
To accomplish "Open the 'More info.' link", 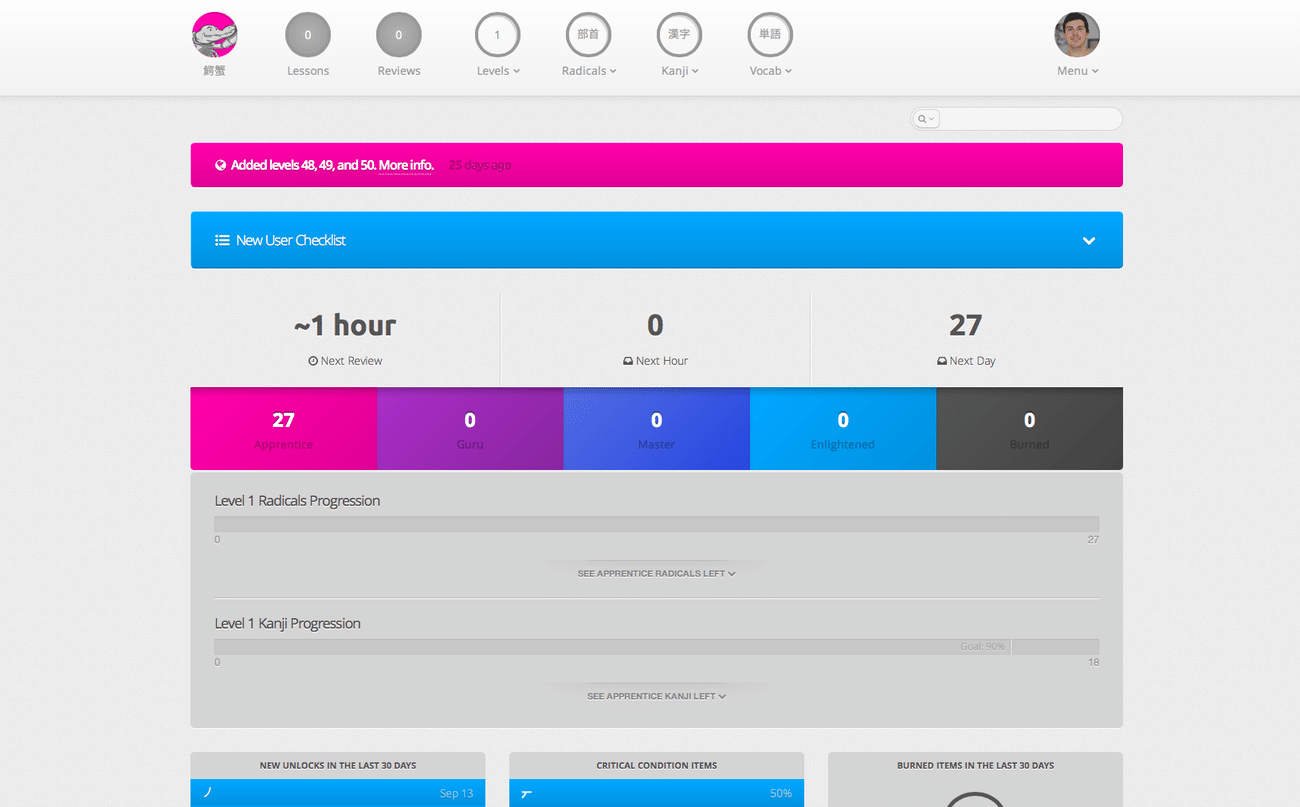I will point(406,165).
